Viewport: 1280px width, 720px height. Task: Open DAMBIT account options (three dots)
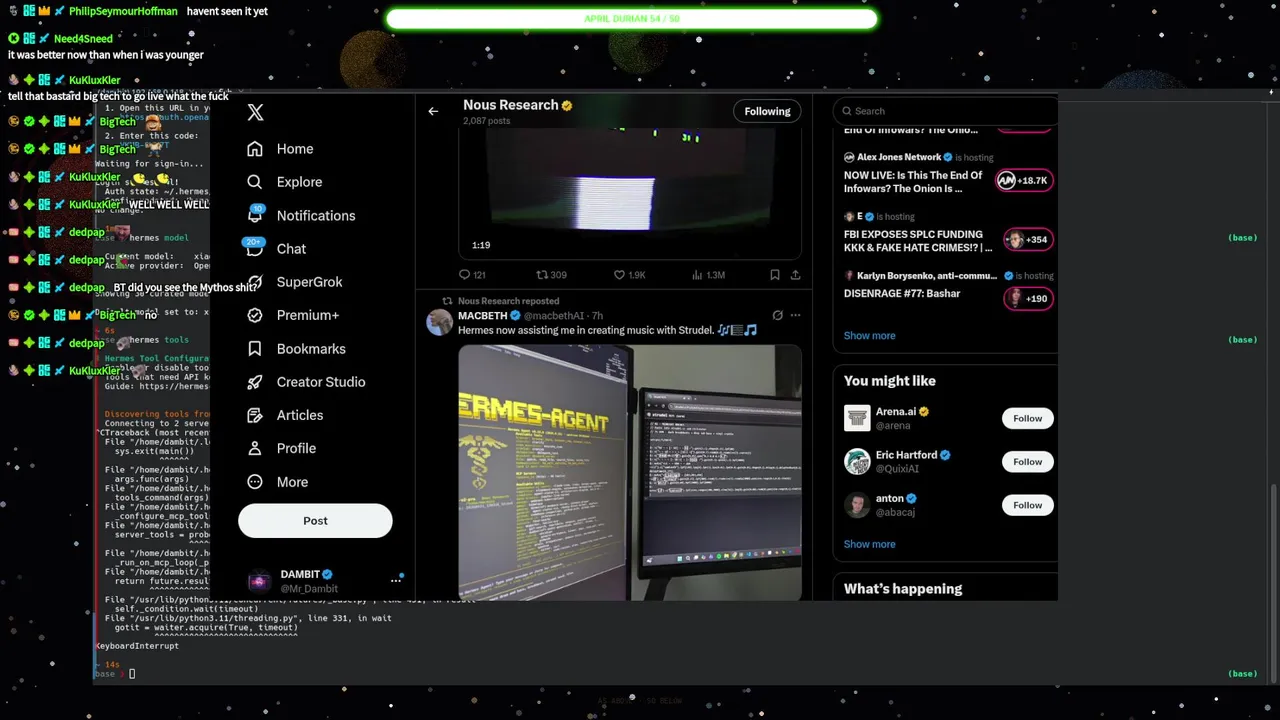click(395, 580)
